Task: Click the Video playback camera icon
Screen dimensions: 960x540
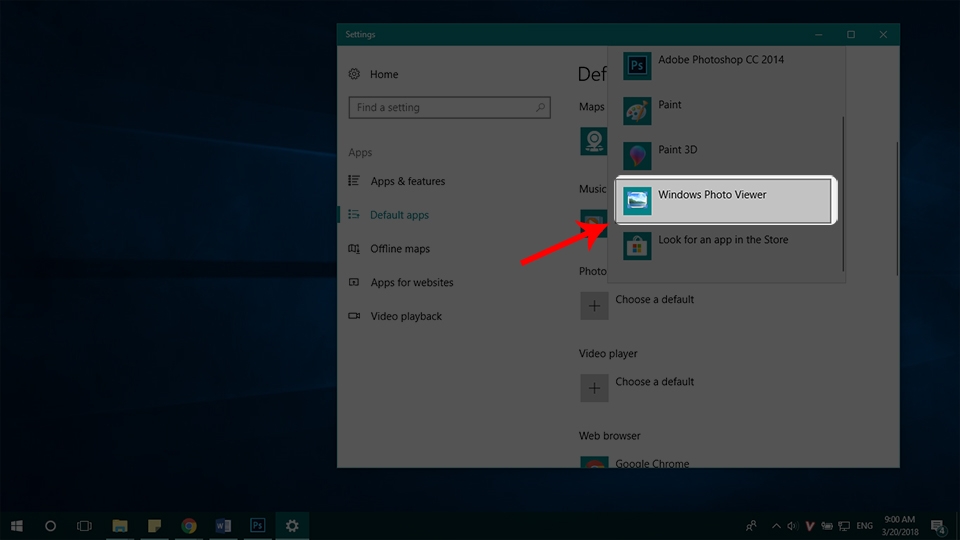Action: tap(354, 315)
